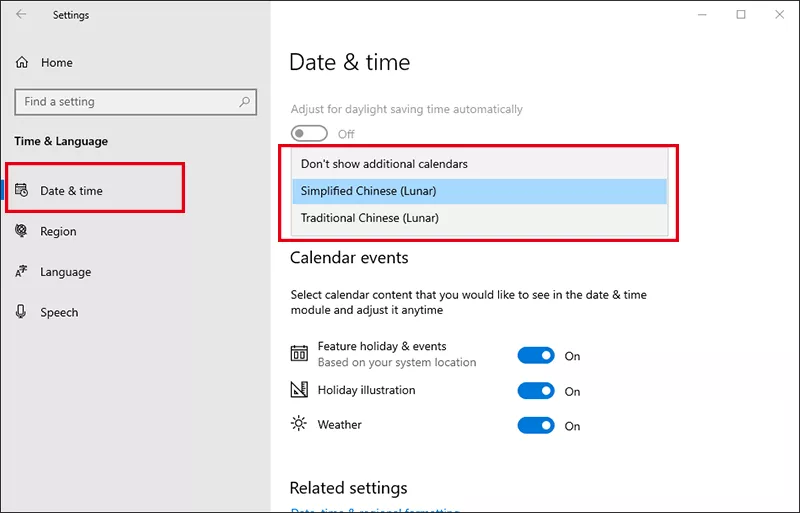Disable the Holiday illustration toggle
The image size is (800, 513).
tap(536, 391)
